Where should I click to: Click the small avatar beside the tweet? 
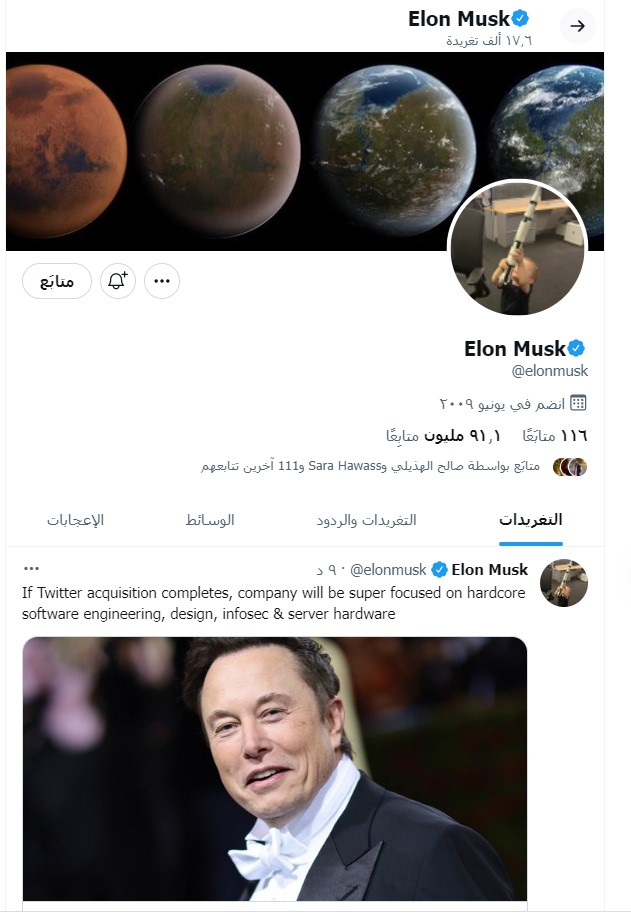click(563, 583)
